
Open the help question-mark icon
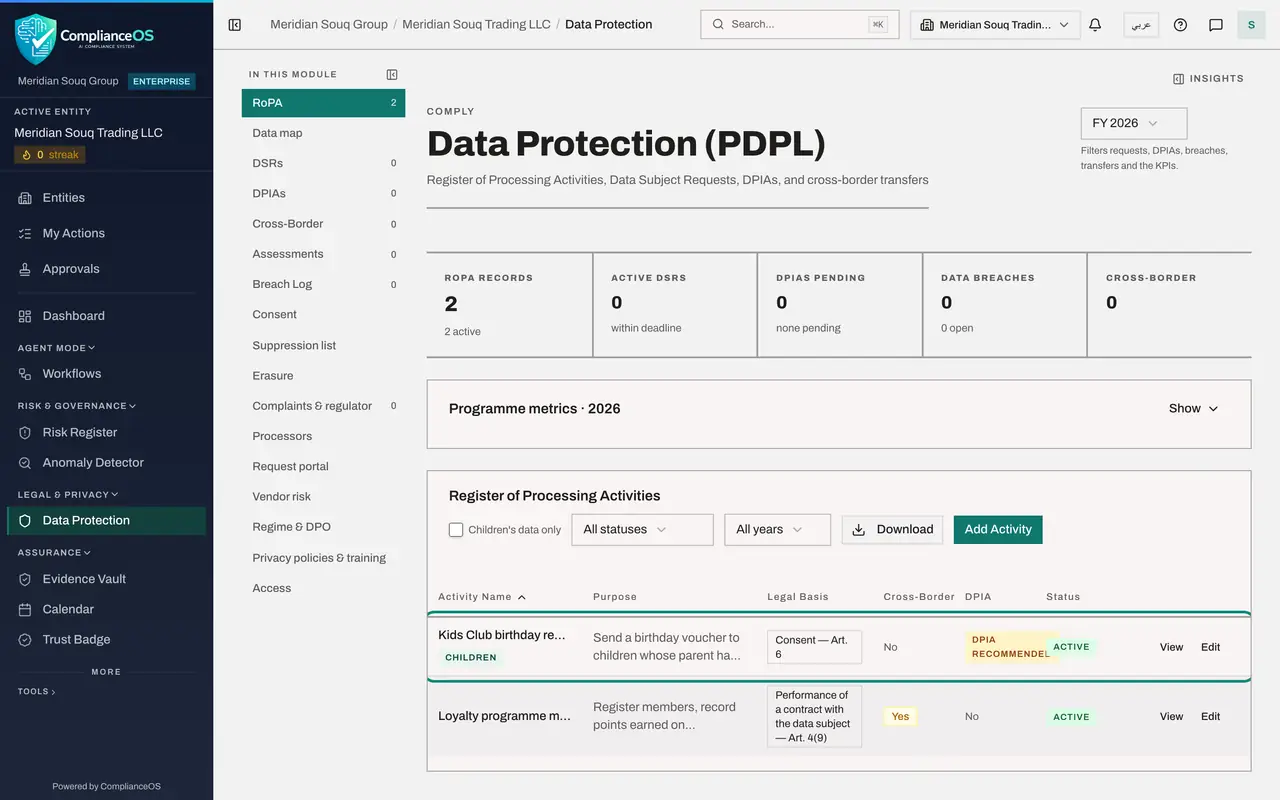pos(1180,25)
